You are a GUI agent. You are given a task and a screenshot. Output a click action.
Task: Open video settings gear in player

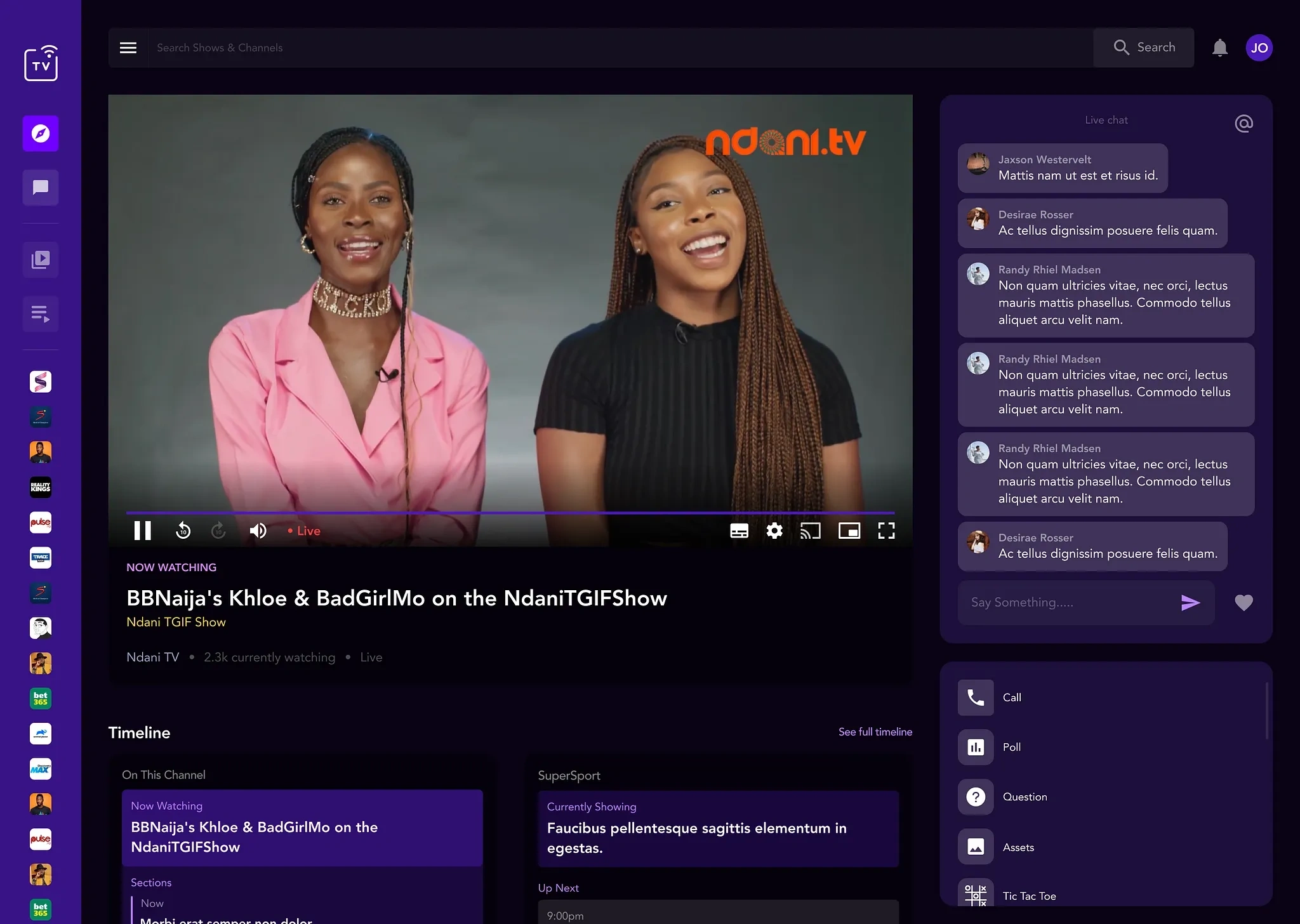coord(774,531)
